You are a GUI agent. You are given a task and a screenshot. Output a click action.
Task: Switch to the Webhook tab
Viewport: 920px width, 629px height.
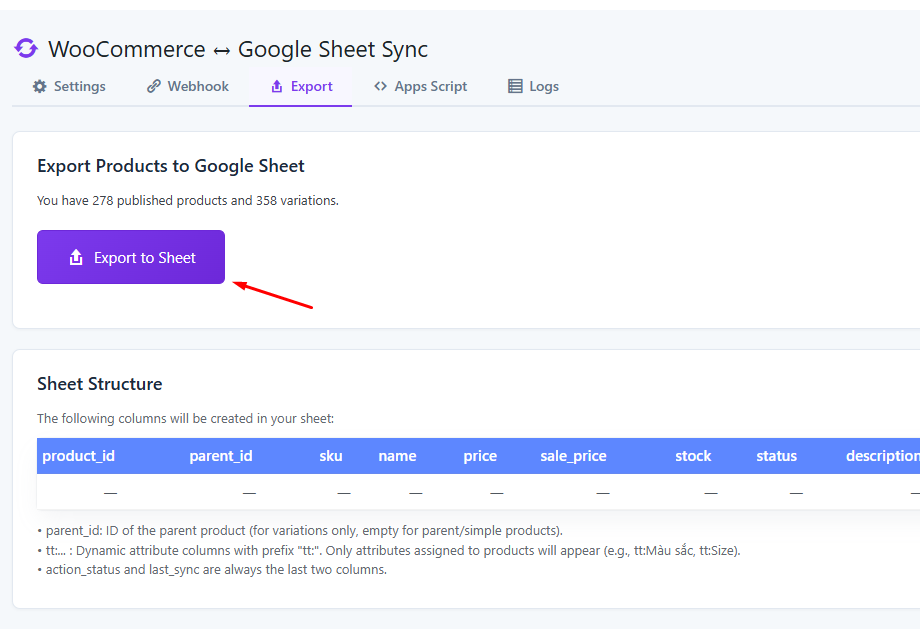[x=188, y=87]
